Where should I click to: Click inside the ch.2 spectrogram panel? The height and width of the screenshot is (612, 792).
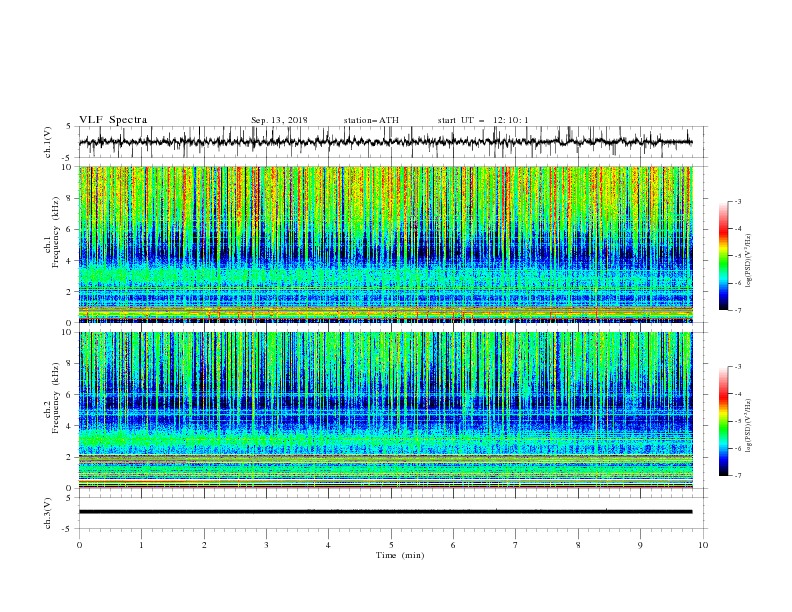tap(385, 410)
